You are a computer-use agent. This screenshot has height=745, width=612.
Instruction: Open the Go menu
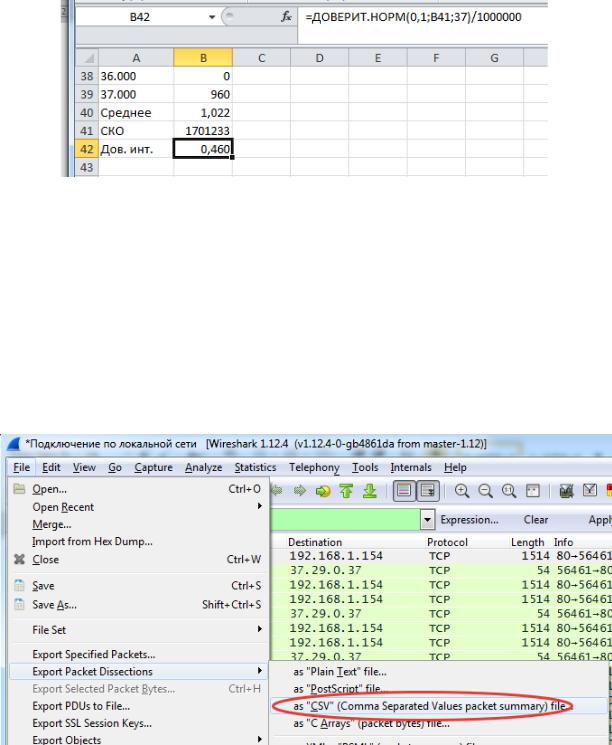pos(115,468)
